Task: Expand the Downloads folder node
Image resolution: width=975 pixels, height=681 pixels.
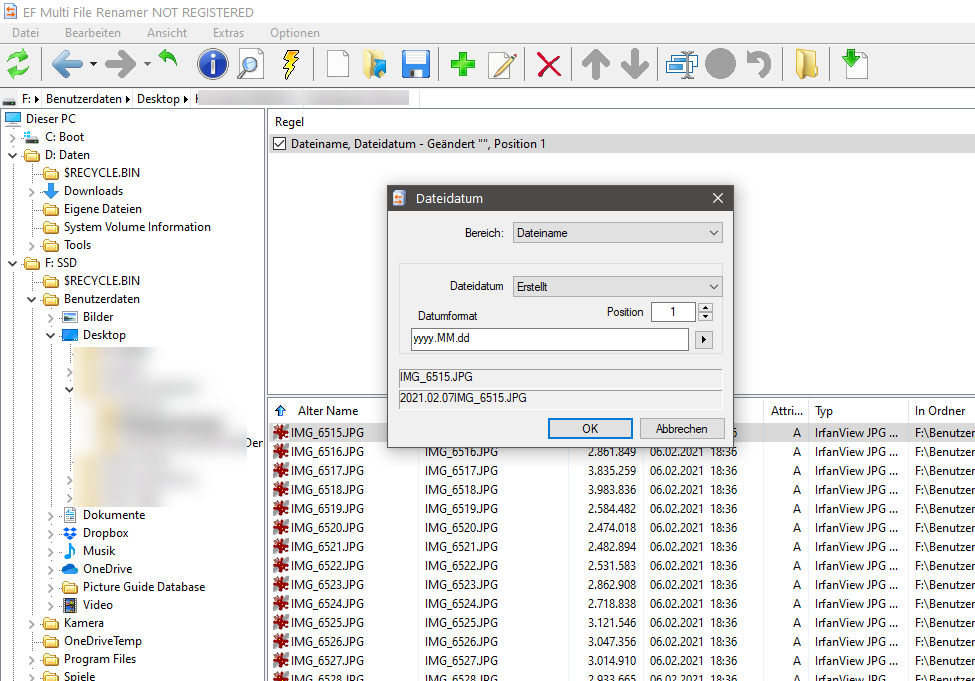Action: (x=31, y=192)
